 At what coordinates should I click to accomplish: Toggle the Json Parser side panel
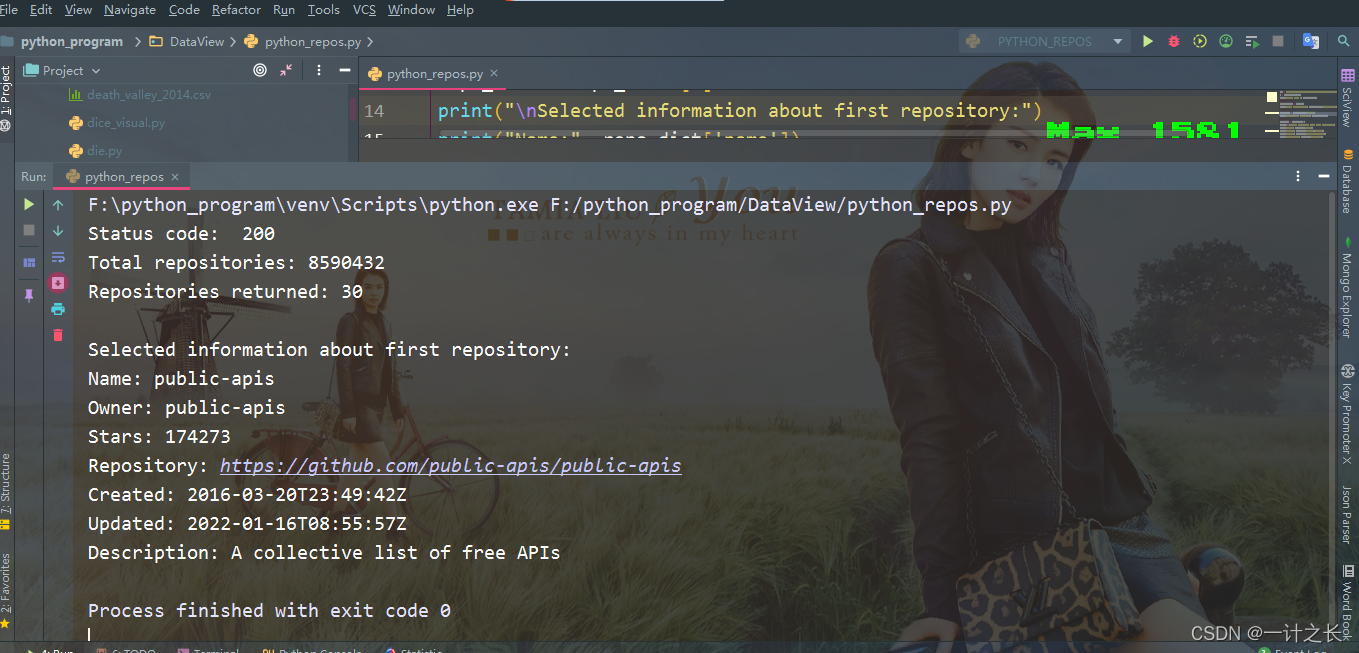tap(1347, 514)
